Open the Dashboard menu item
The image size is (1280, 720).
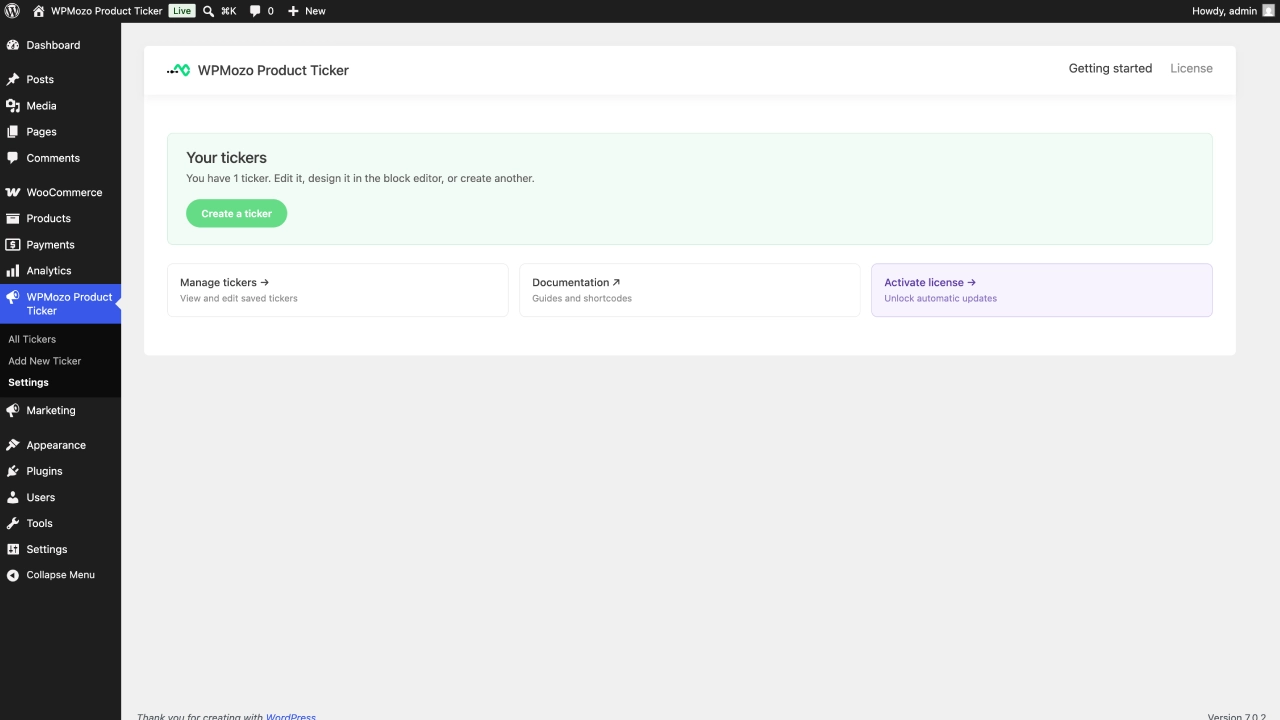60,45
